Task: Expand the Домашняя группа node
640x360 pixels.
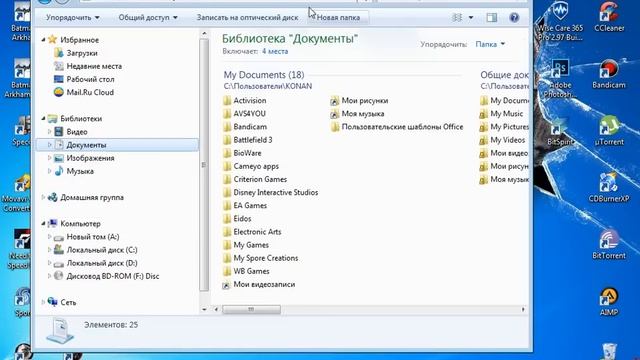Action: point(43,197)
